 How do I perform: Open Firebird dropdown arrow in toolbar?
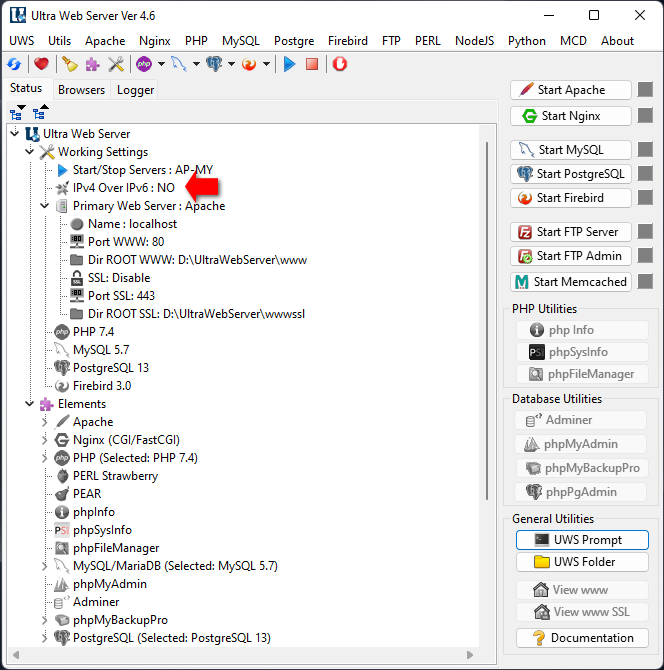point(266,65)
